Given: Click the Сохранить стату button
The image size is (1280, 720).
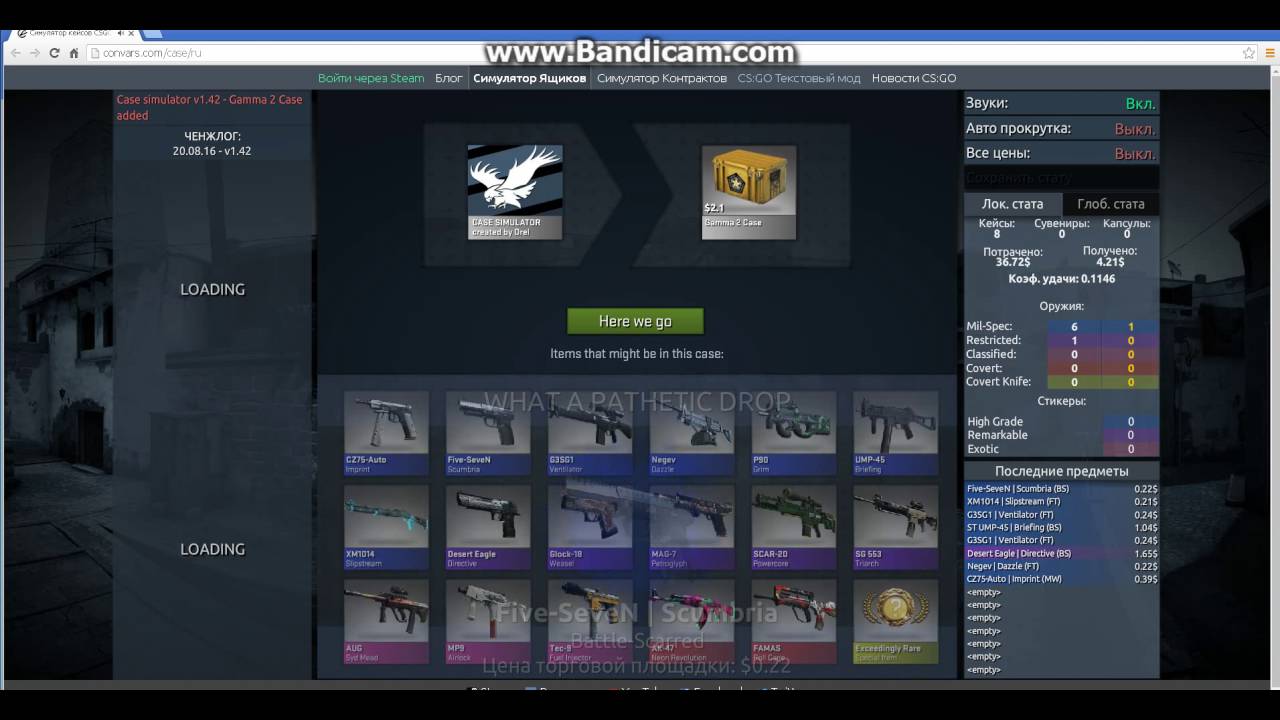Looking at the screenshot, I should click(x=1061, y=178).
